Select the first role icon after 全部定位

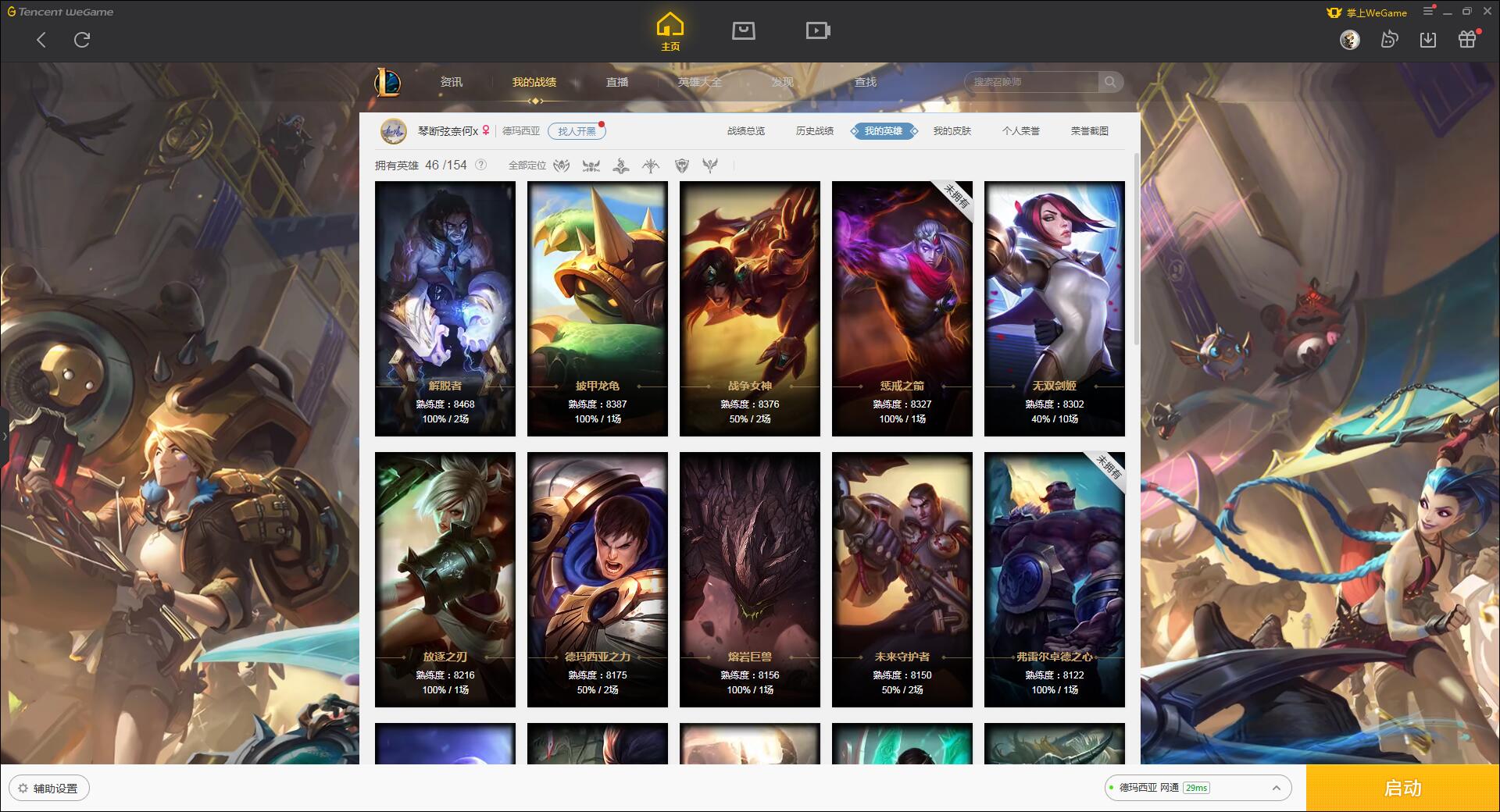click(x=562, y=166)
